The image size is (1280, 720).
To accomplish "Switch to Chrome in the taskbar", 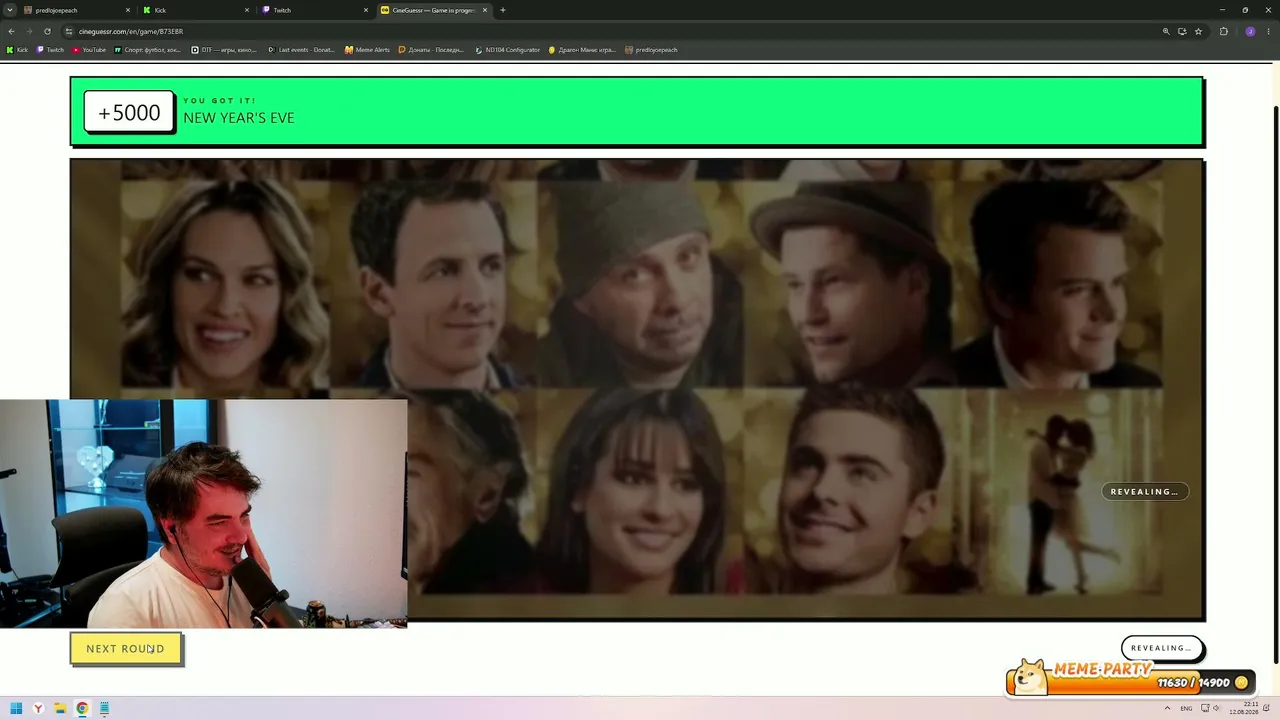I will (82, 709).
